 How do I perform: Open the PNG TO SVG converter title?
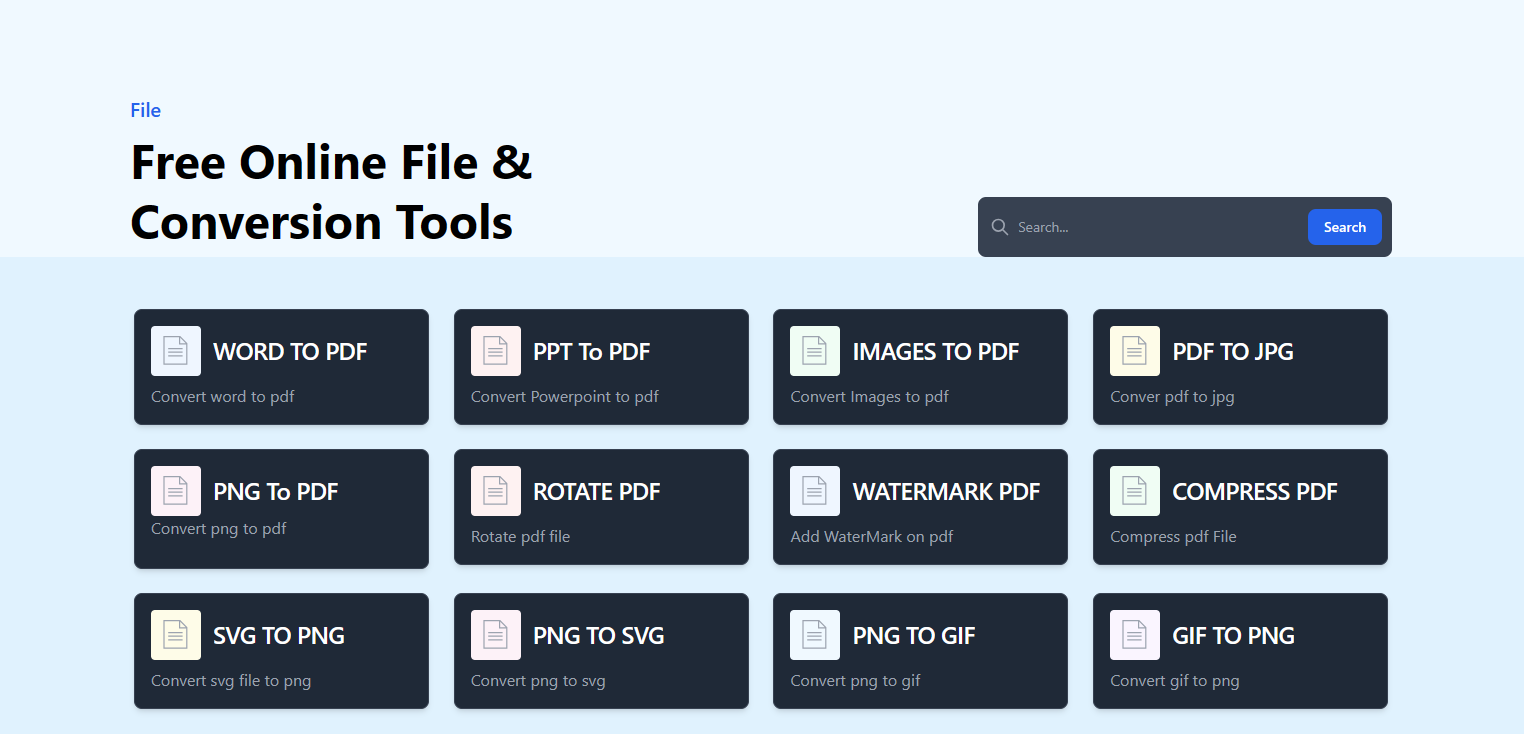(x=599, y=635)
